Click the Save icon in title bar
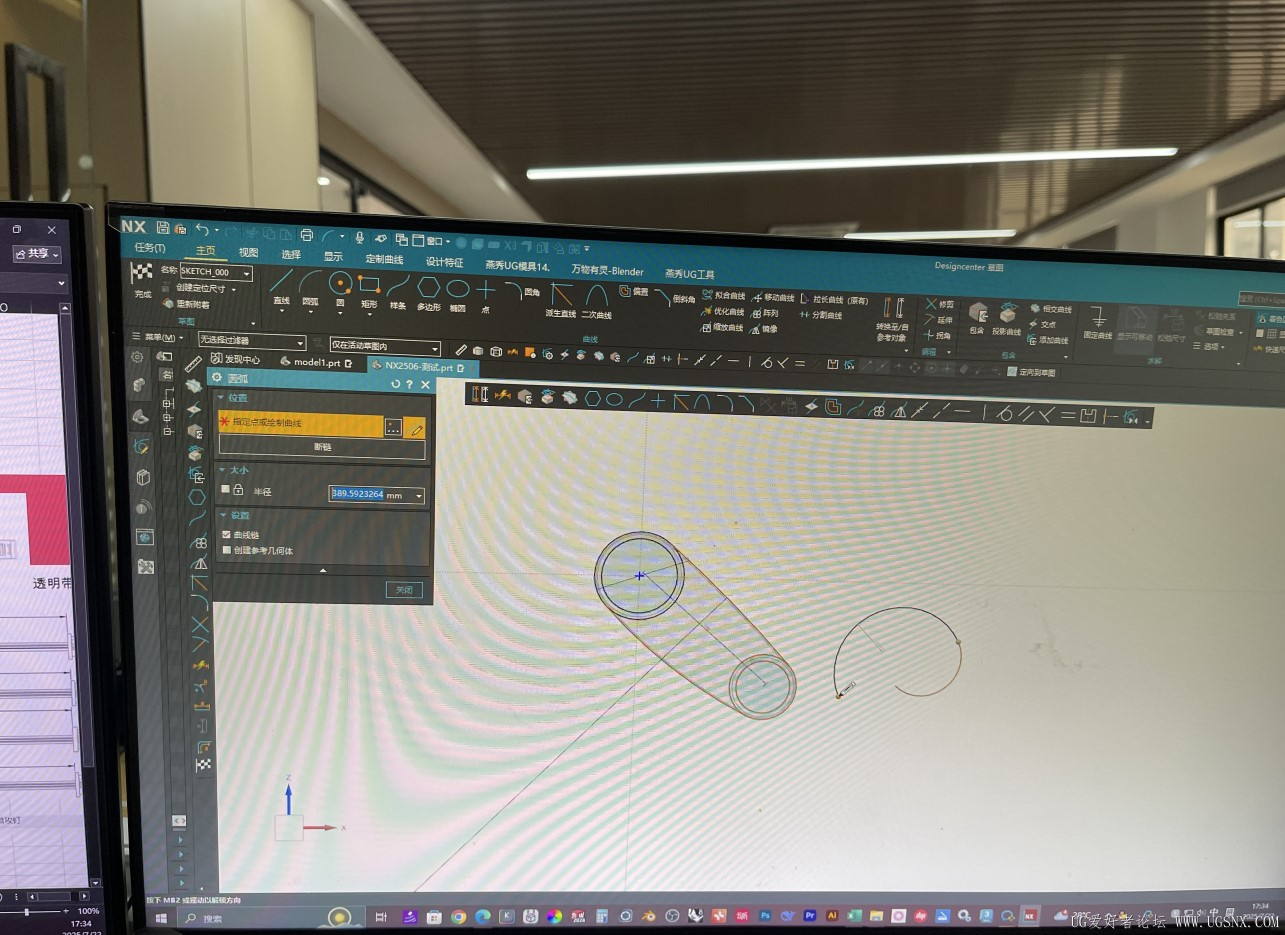The image size is (1285, 935). [163, 228]
